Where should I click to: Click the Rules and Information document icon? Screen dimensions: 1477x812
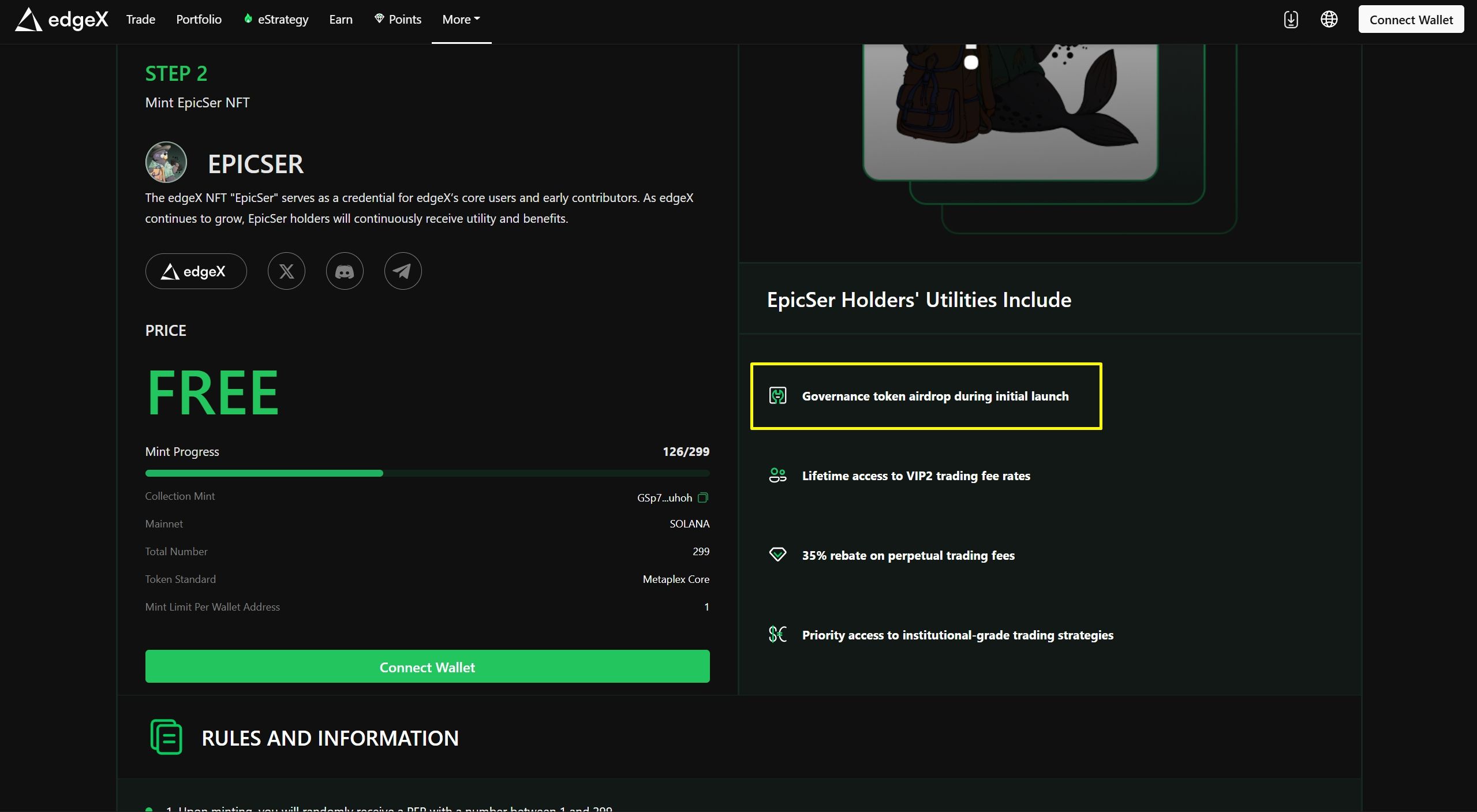point(166,737)
